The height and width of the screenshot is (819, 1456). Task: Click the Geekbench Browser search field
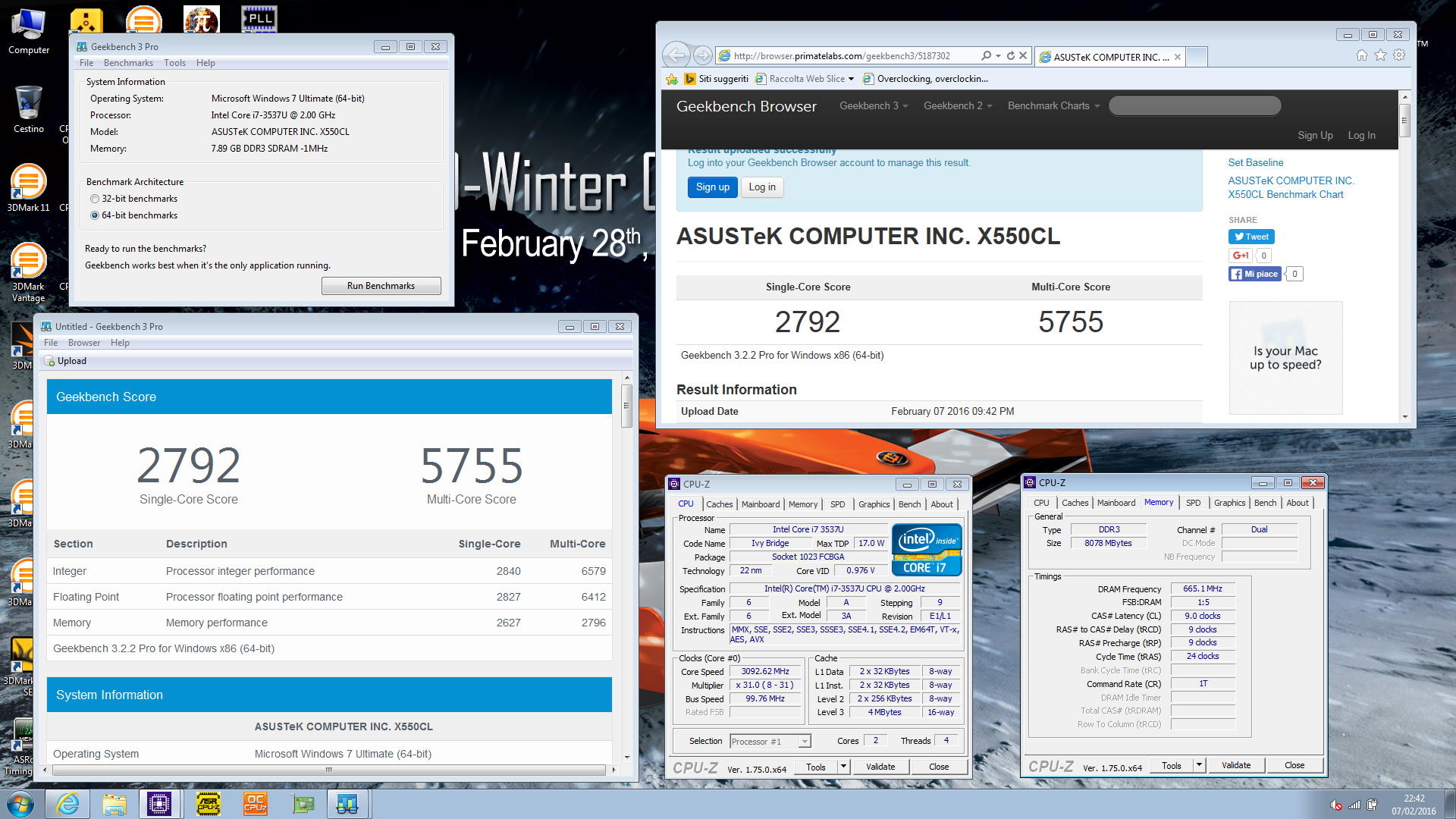1194,105
